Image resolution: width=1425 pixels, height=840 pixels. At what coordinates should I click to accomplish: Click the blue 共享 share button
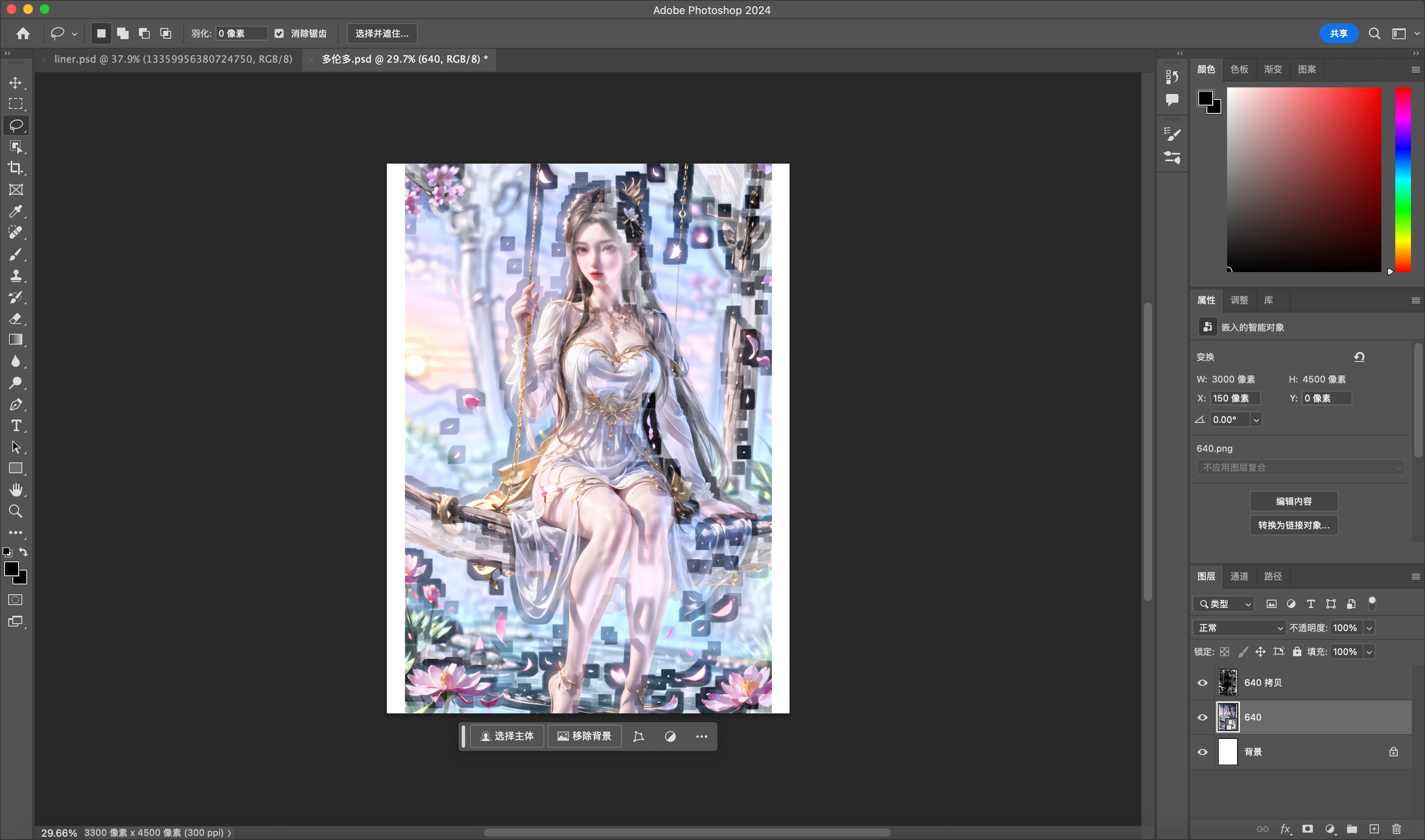click(x=1338, y=33)
